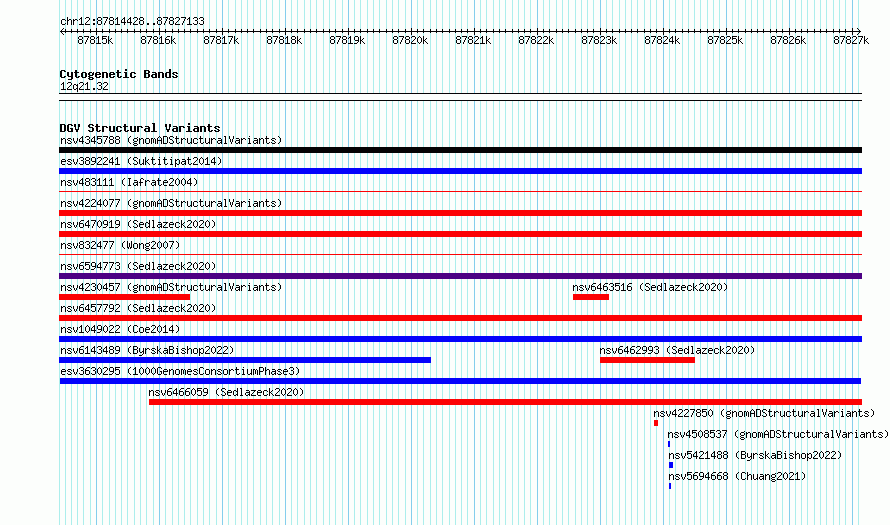Open variant nsv6594773 Sedlazeck2020 label
This screenshot has width=890, height=525.
pyautogui.click(x=138, y=266)
